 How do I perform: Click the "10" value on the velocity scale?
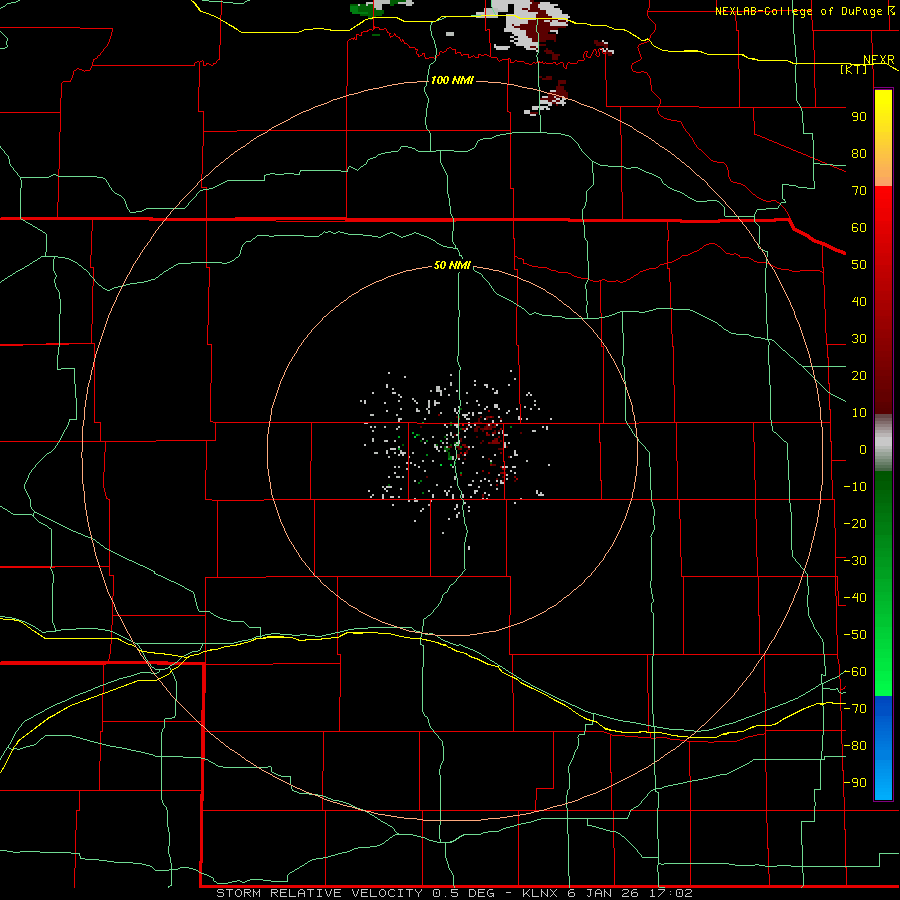[859, 413]
